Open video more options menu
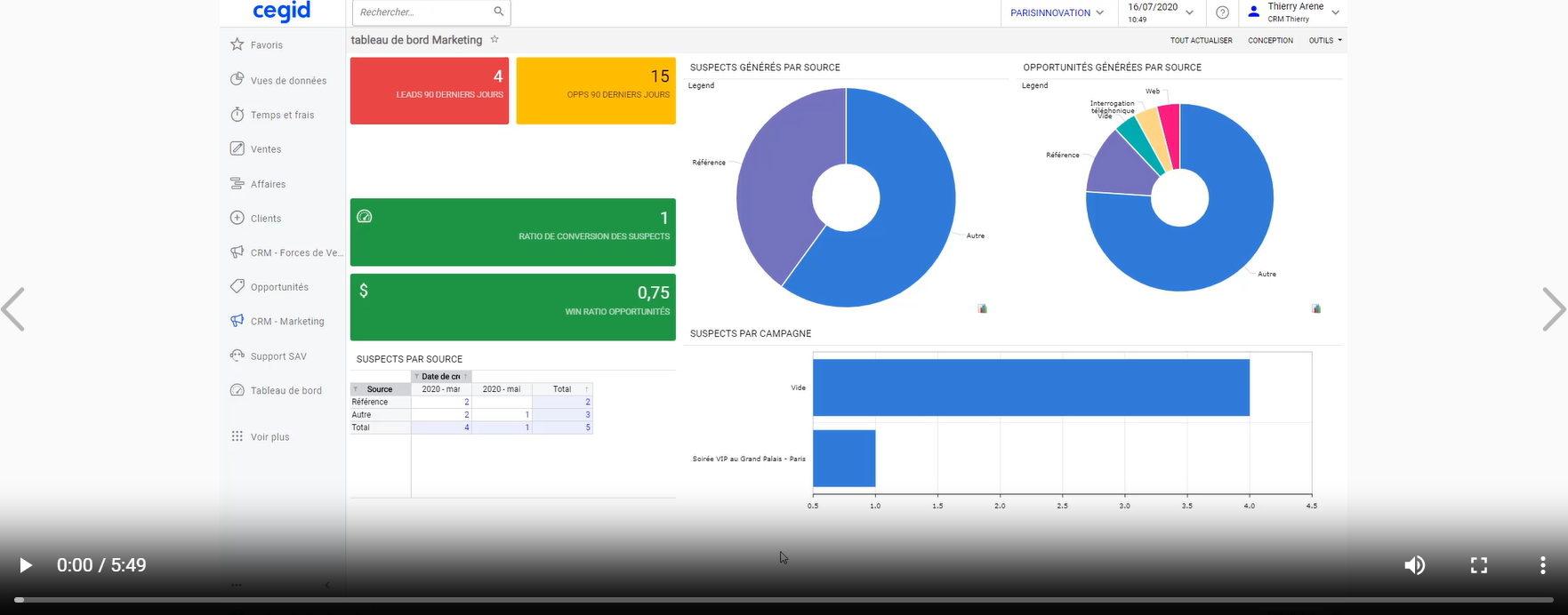 coord(1543,565)
